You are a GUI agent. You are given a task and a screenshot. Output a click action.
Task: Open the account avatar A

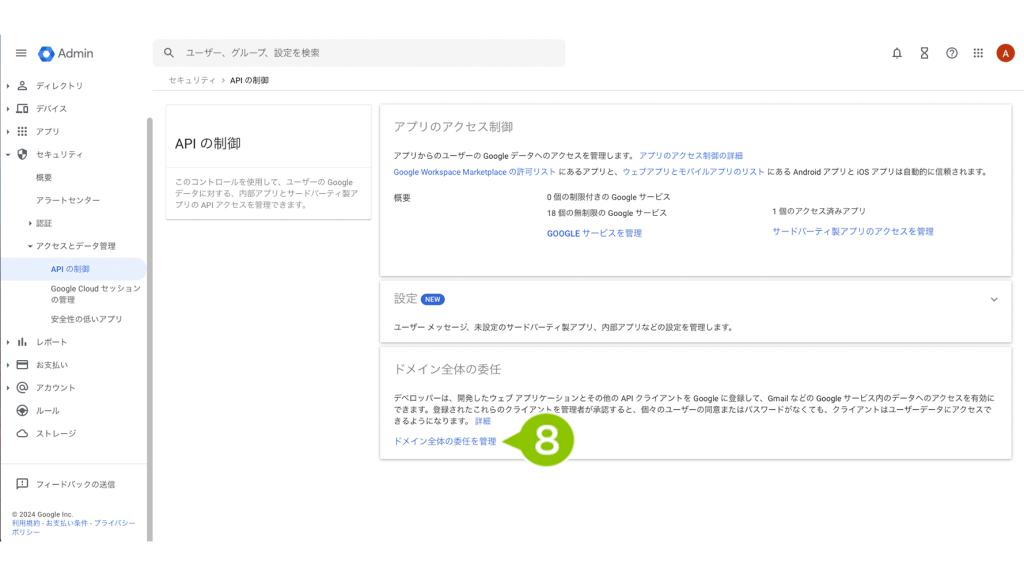(1005, 54)
